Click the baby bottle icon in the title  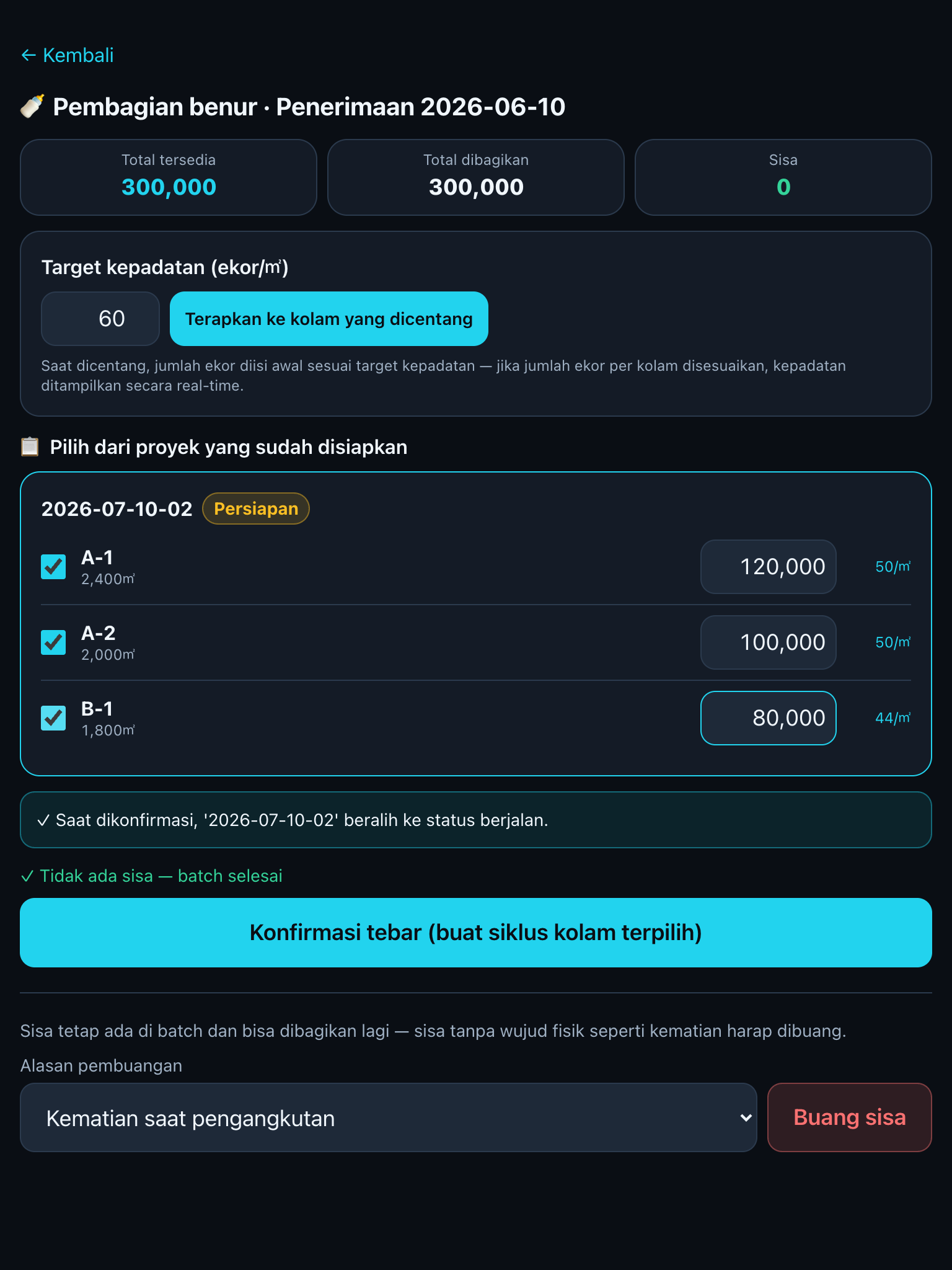tap(32, 107)
